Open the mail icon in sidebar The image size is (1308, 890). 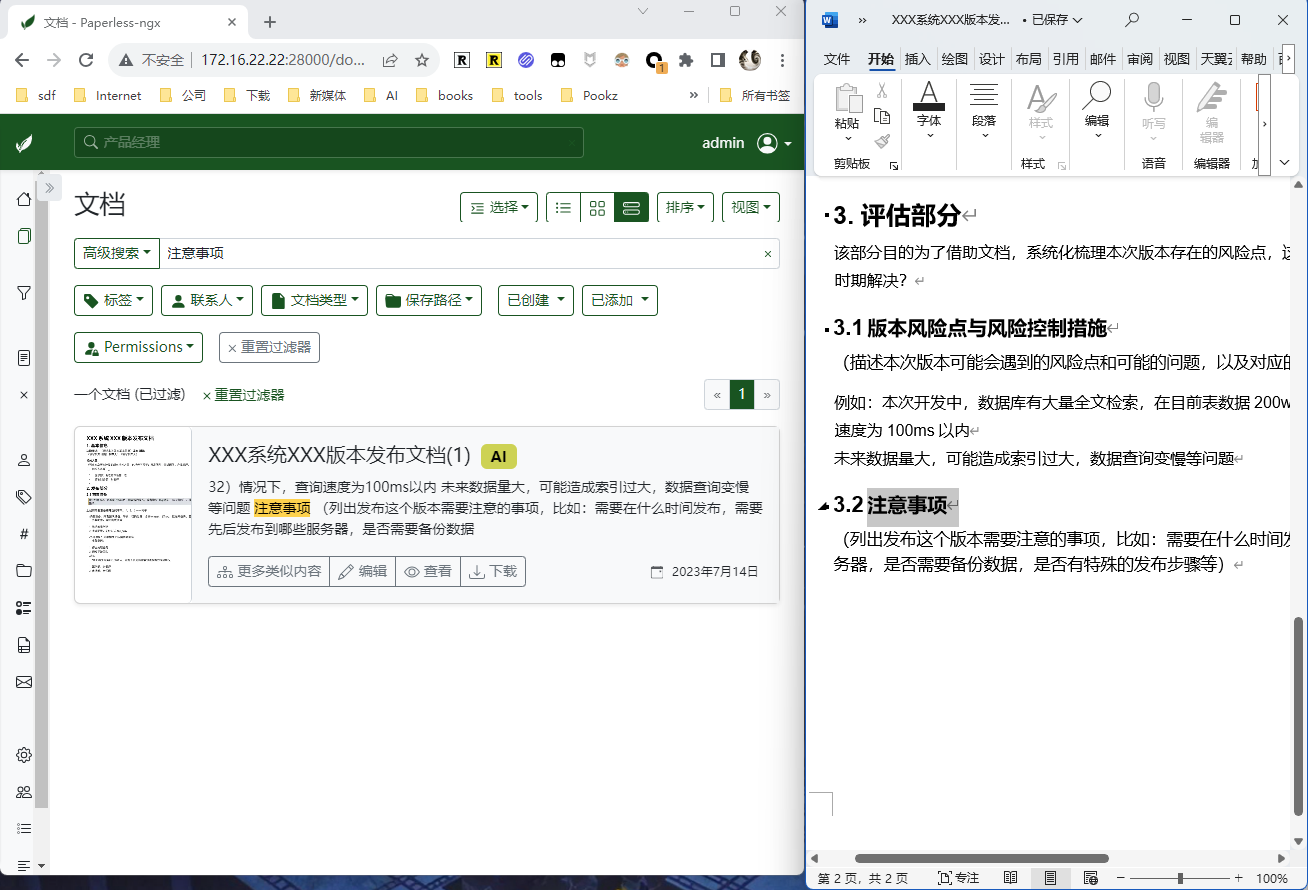24,682
